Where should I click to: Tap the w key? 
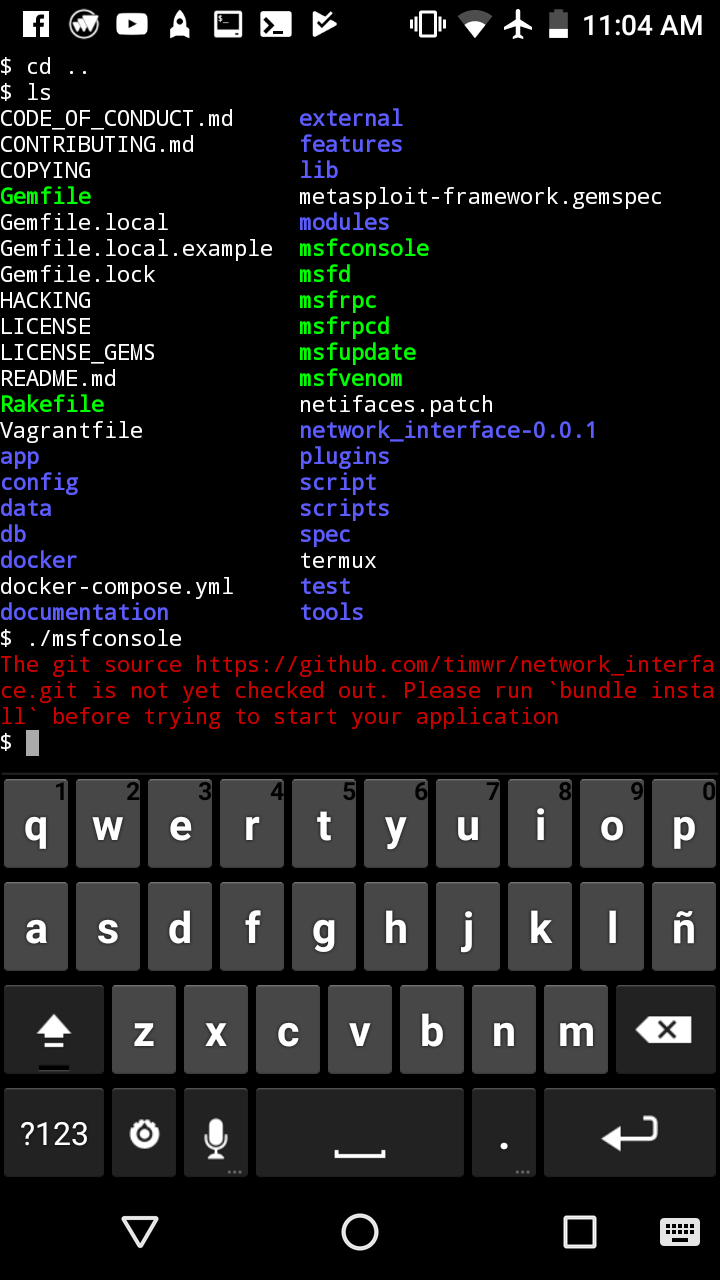click(108, 824)
